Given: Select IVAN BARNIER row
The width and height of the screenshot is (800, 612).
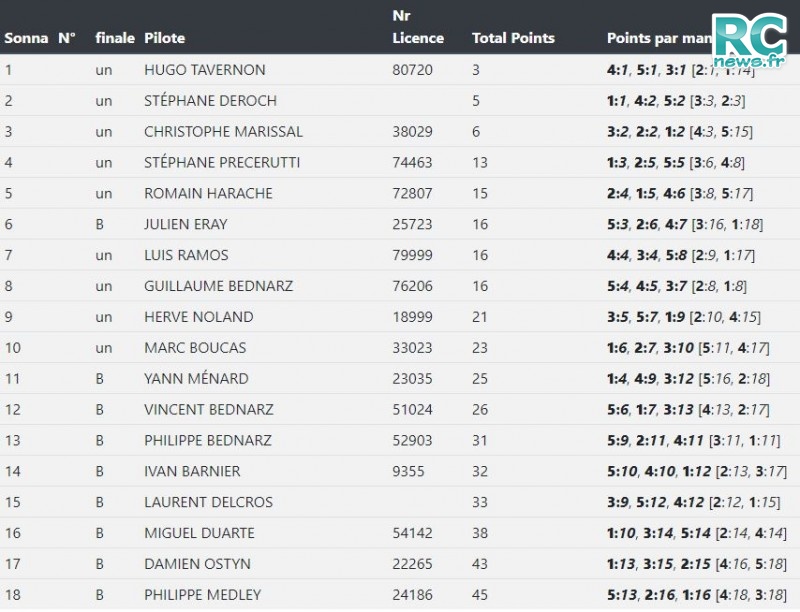Looking at the screenshot, I should 400,471.
